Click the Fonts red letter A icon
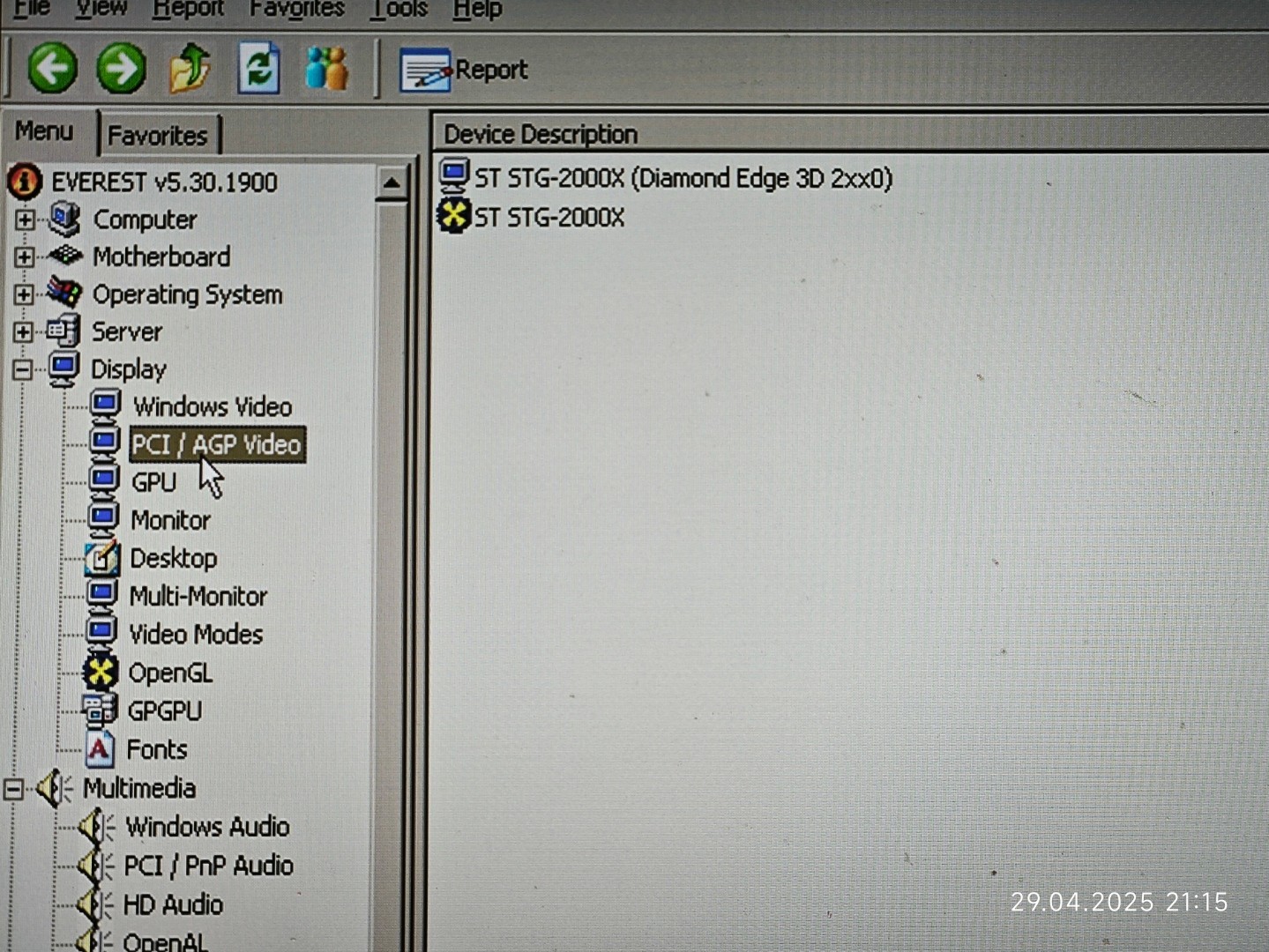 [99, 748]
